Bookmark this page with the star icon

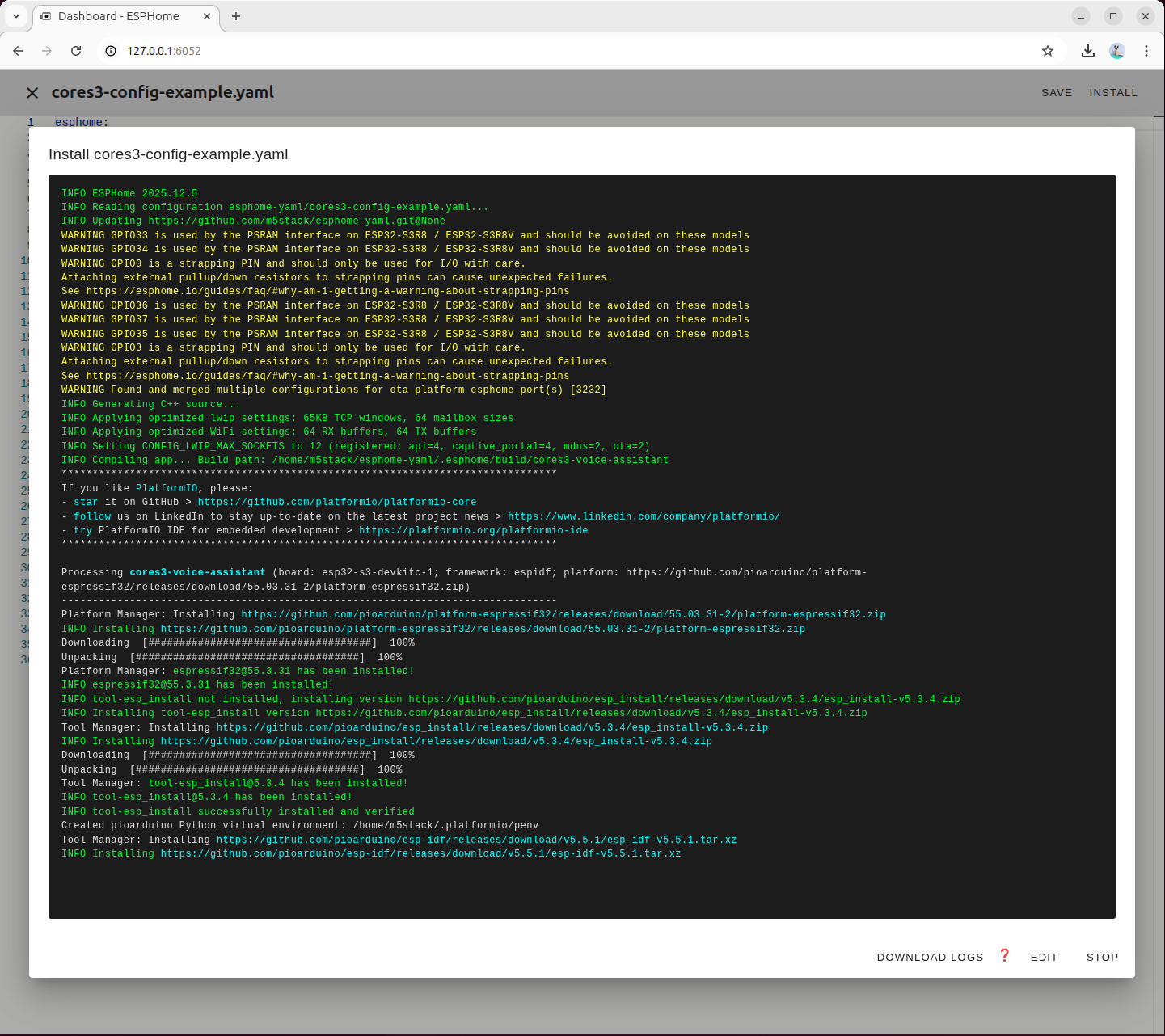coord(1048,51)
